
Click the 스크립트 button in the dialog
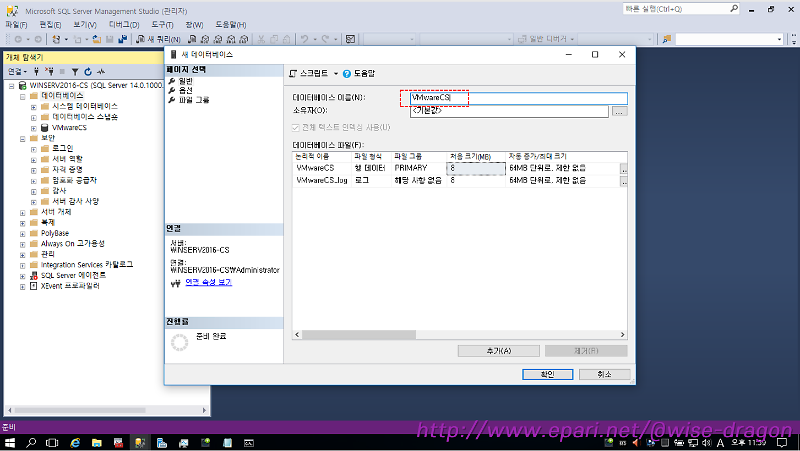pyautogui.click(x=309, y=73)
